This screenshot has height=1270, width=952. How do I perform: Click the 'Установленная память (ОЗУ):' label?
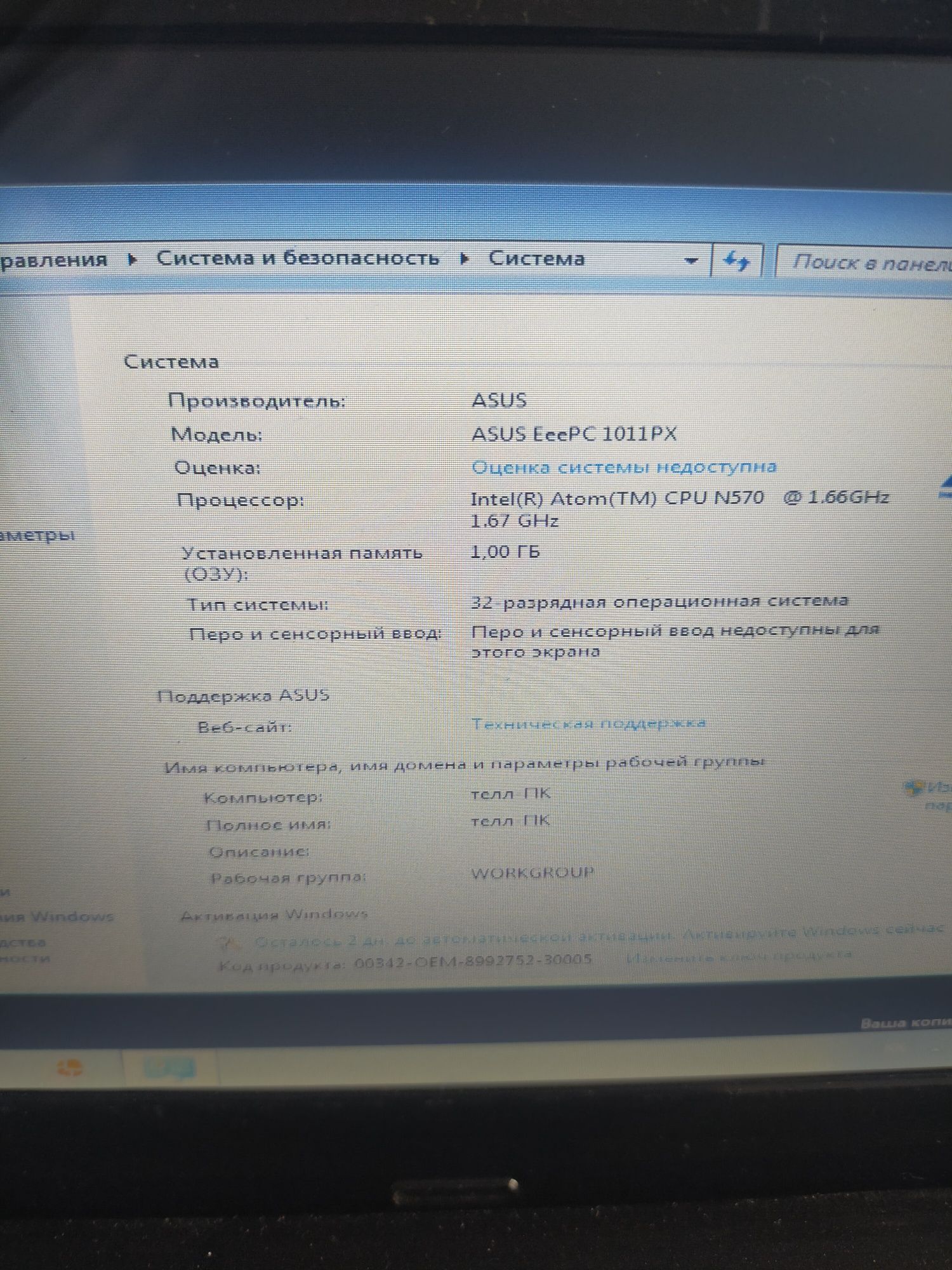click(x=302, y=563)
